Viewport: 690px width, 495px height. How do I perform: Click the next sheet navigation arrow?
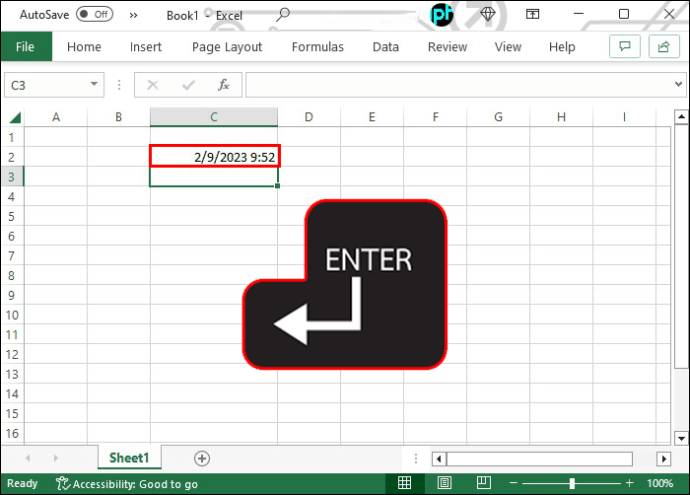pyautogui.click(x=56, y=458)
